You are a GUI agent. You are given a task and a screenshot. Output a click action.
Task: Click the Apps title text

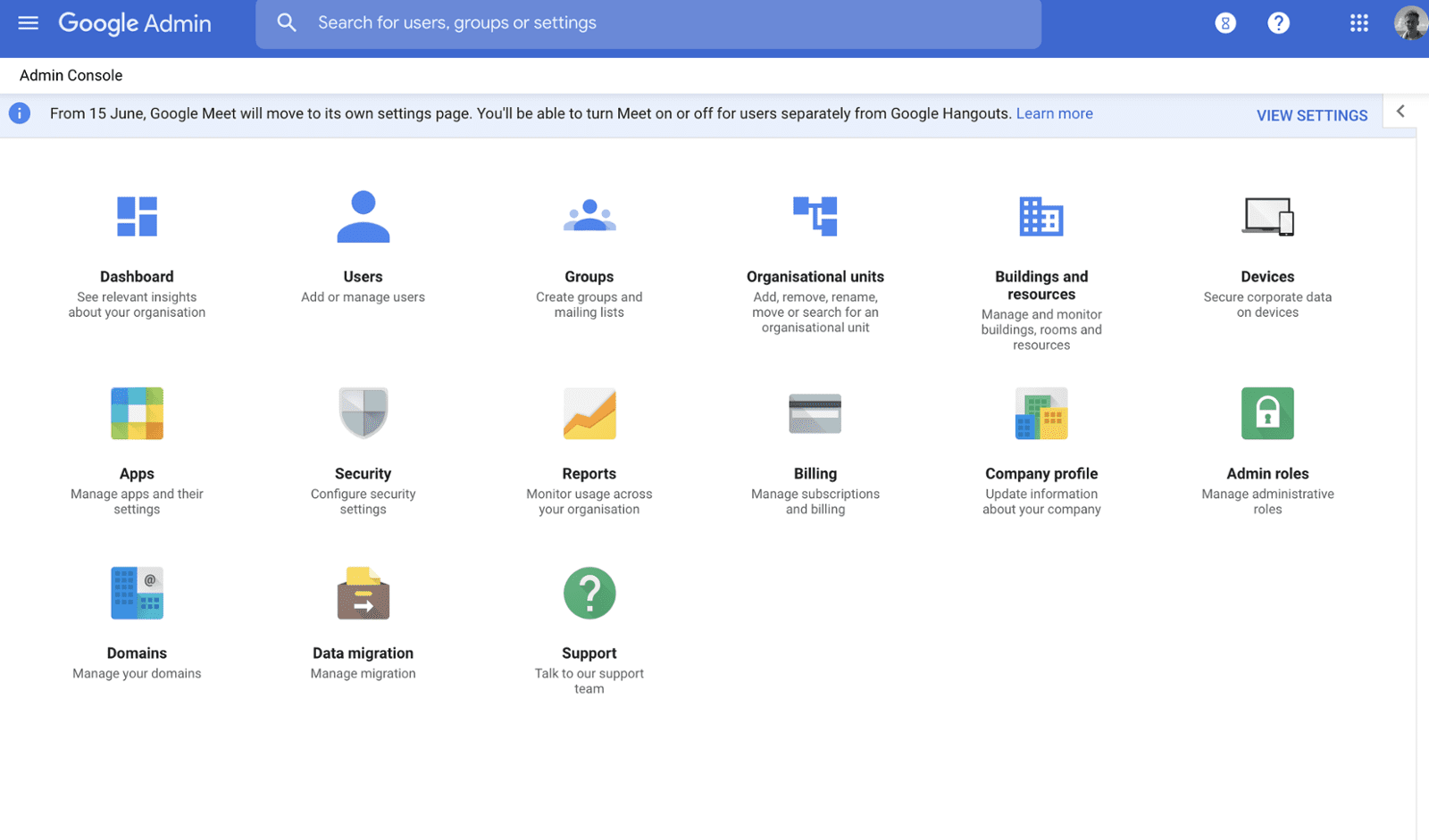pyautogui.click(x=137, y=474)
